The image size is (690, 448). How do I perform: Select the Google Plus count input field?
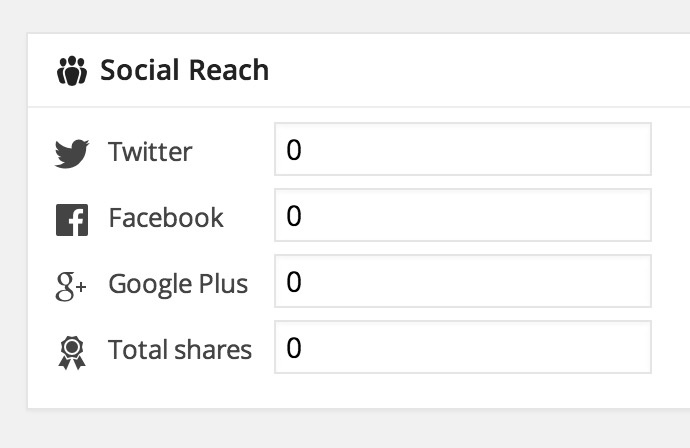tap(462, 282)
